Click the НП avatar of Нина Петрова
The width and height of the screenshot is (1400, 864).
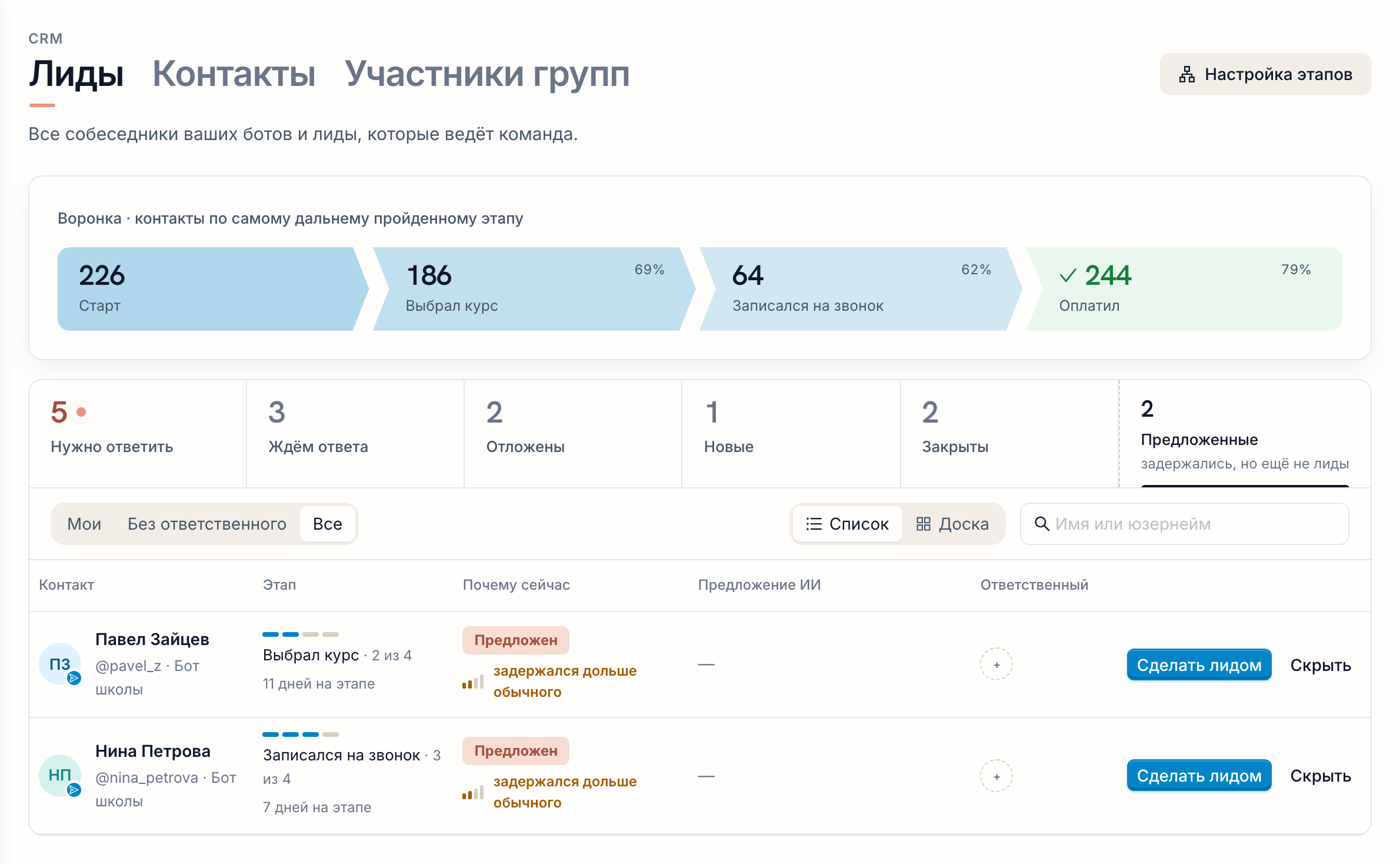tap(60, 775)
